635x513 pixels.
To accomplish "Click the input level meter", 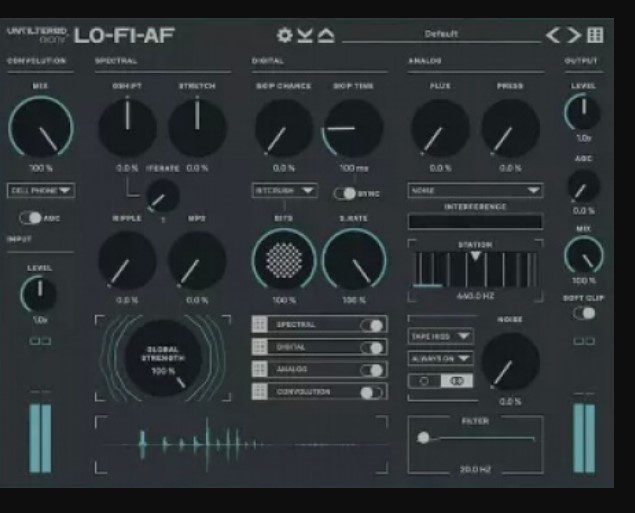I will (x=40, y=438).
